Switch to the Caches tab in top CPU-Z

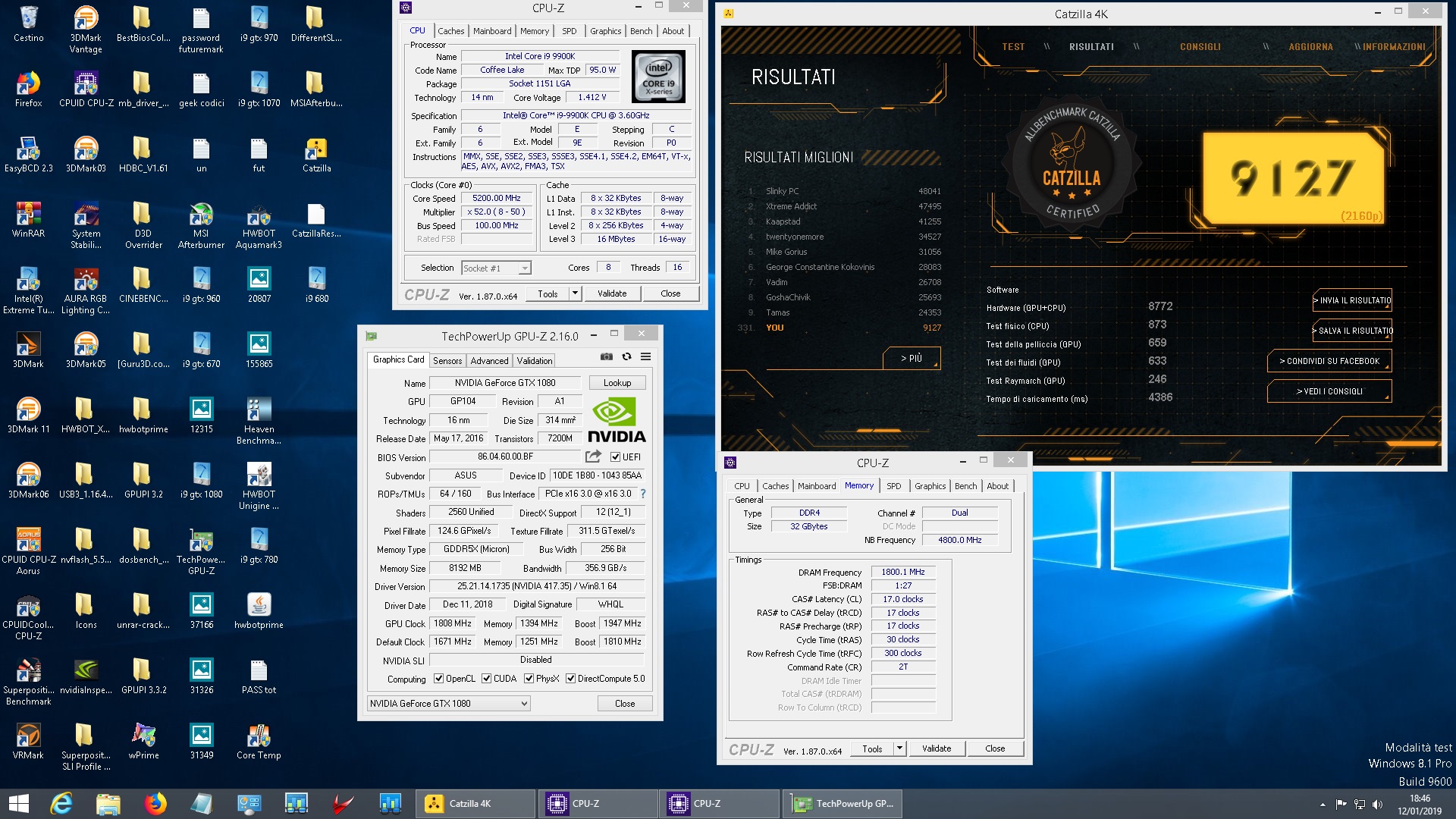450,31
